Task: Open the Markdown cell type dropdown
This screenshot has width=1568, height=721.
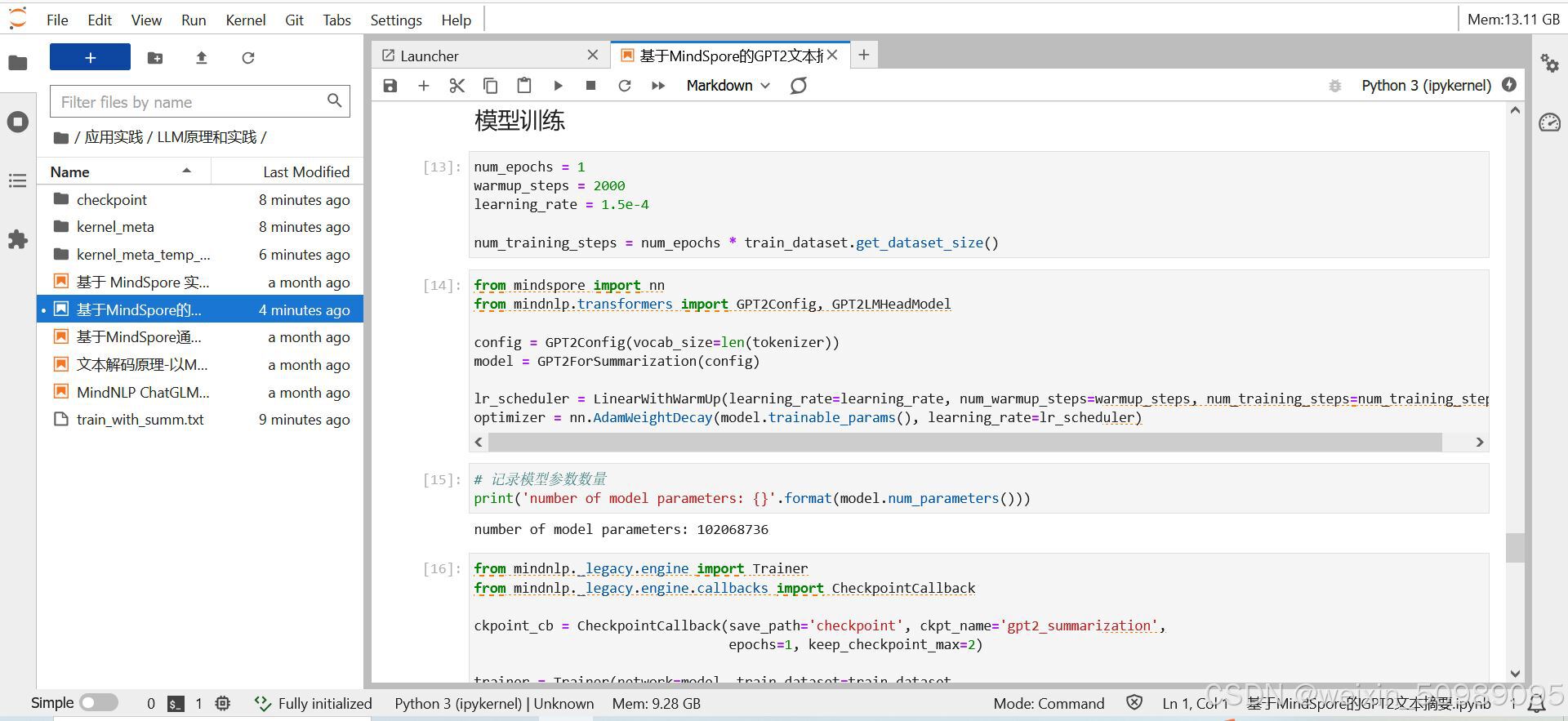Action: 728,86
